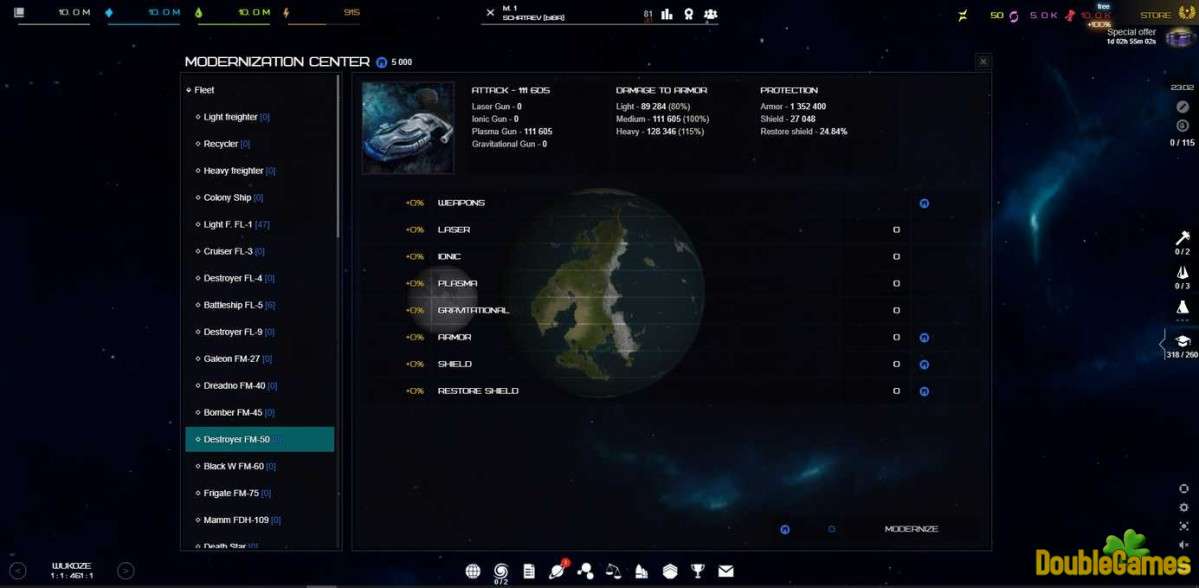Click the globe icon in bottom toolbar

[x=473, y=571]
